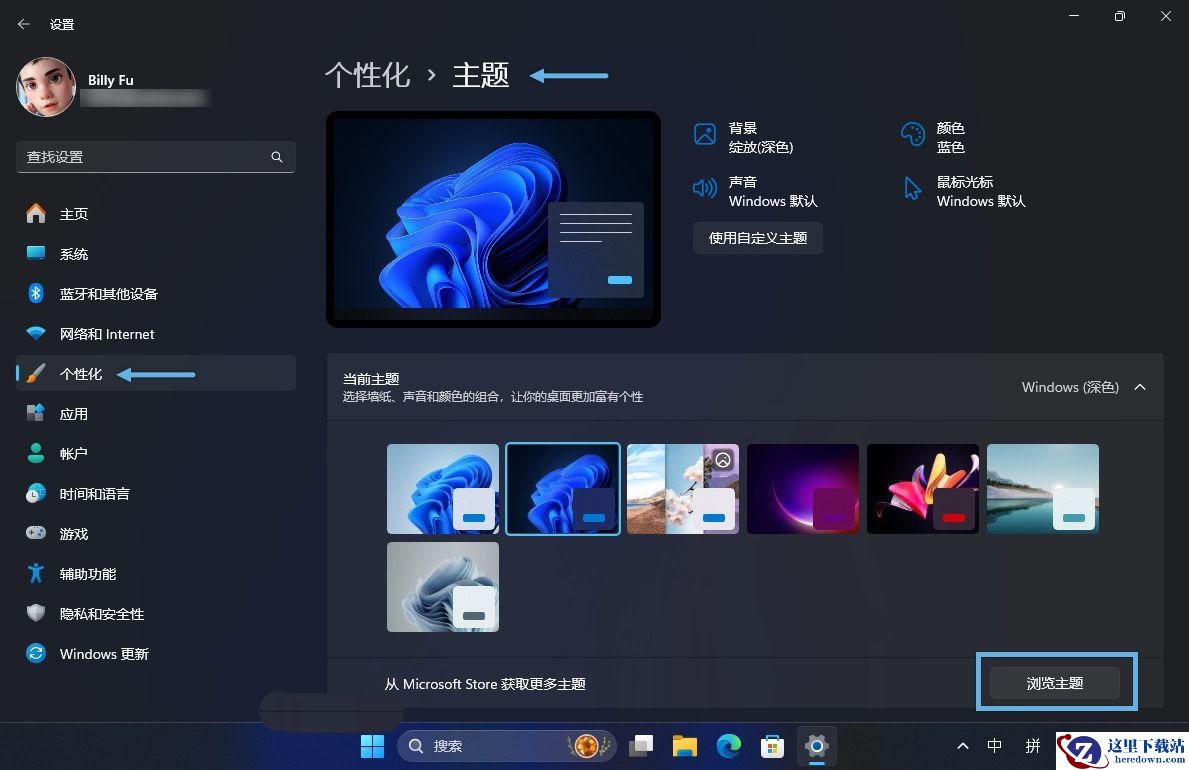1189x770 pixels.
Task: Click the 中 input language indicator
Action: pos(994,746)
